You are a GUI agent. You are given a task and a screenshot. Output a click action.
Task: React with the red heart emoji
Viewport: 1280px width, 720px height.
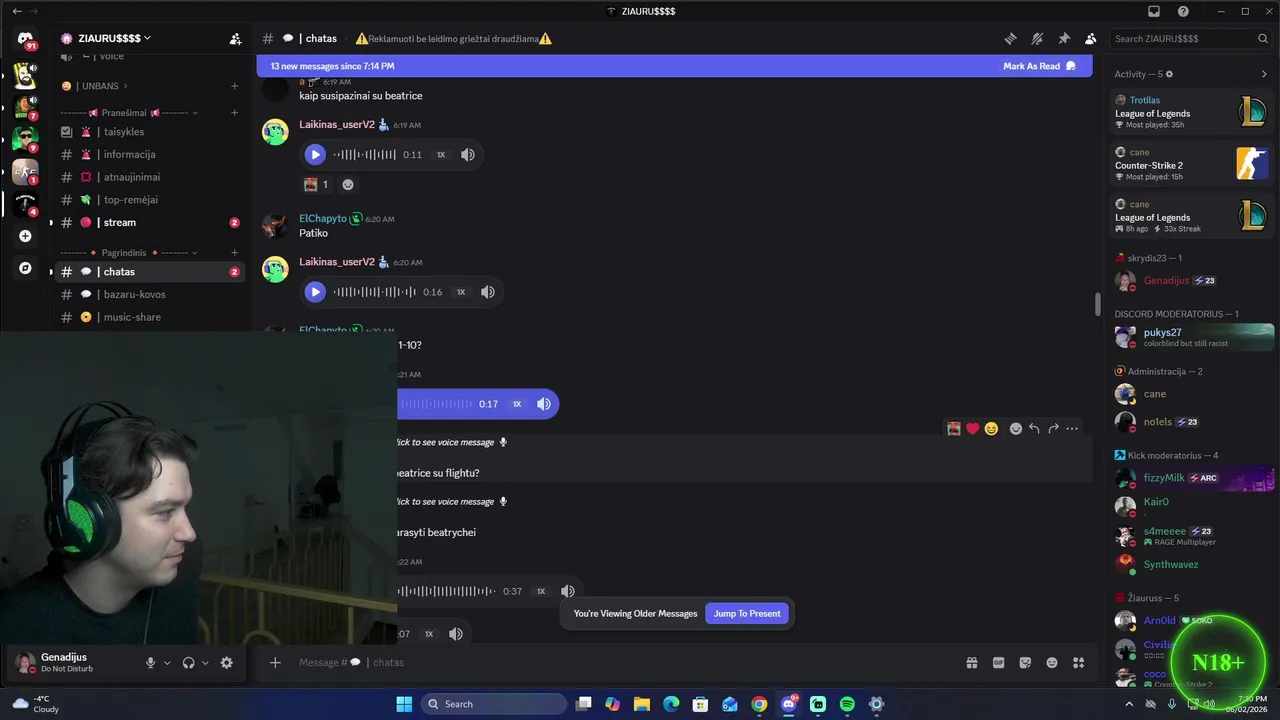coord(972,429)
